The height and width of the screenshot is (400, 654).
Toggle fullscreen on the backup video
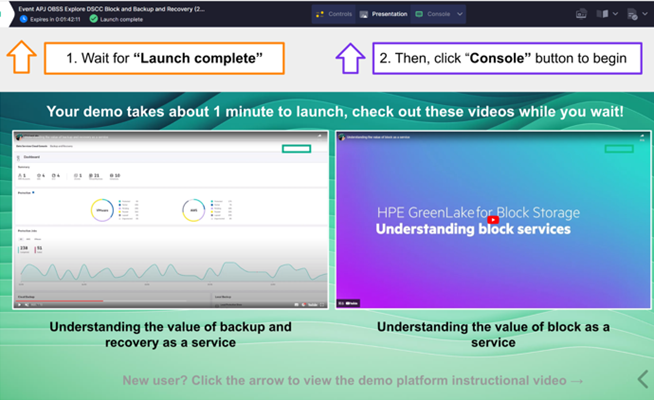[x=322, y=305]
